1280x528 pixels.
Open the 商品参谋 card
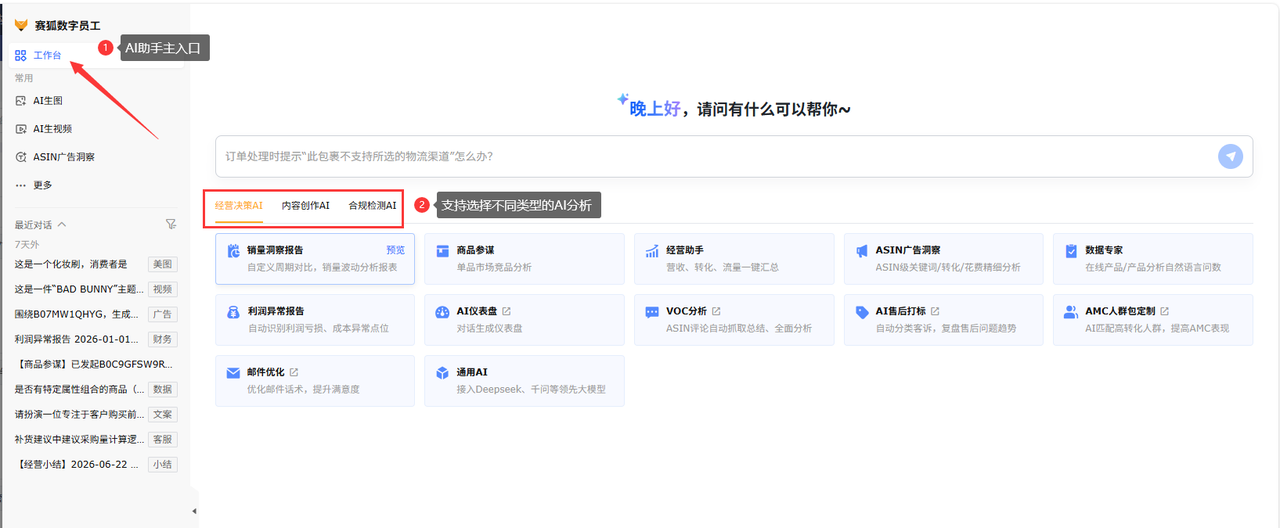[524, 259]
